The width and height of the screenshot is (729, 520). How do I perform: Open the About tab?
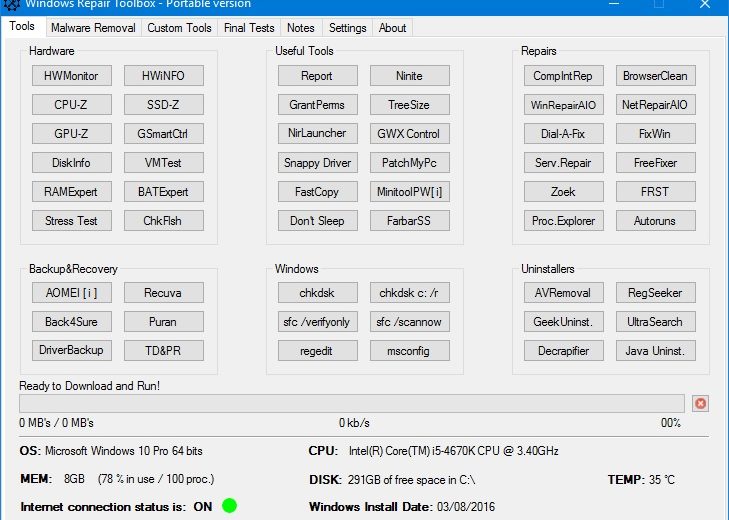[392, 28]
